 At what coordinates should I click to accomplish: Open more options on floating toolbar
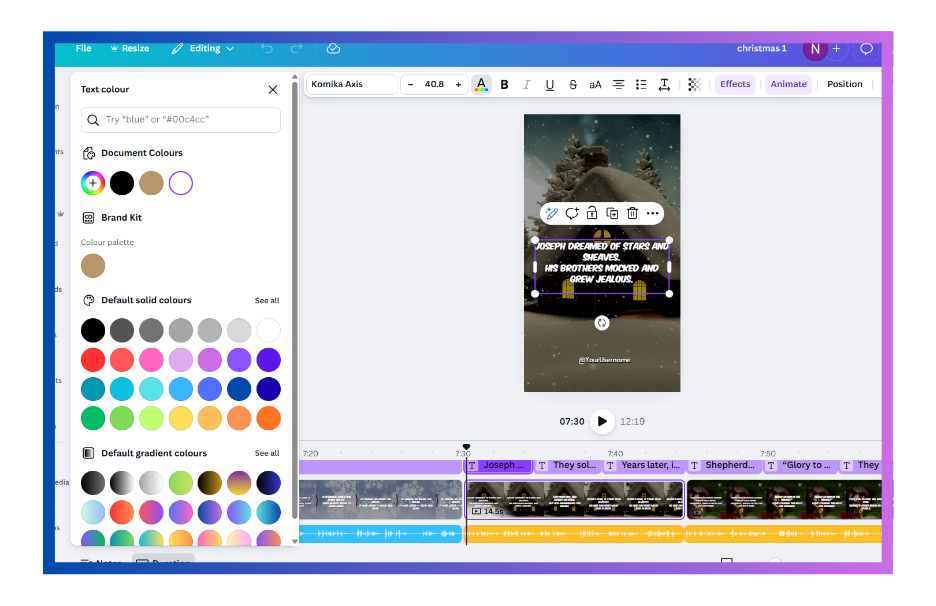coord(653,213)
